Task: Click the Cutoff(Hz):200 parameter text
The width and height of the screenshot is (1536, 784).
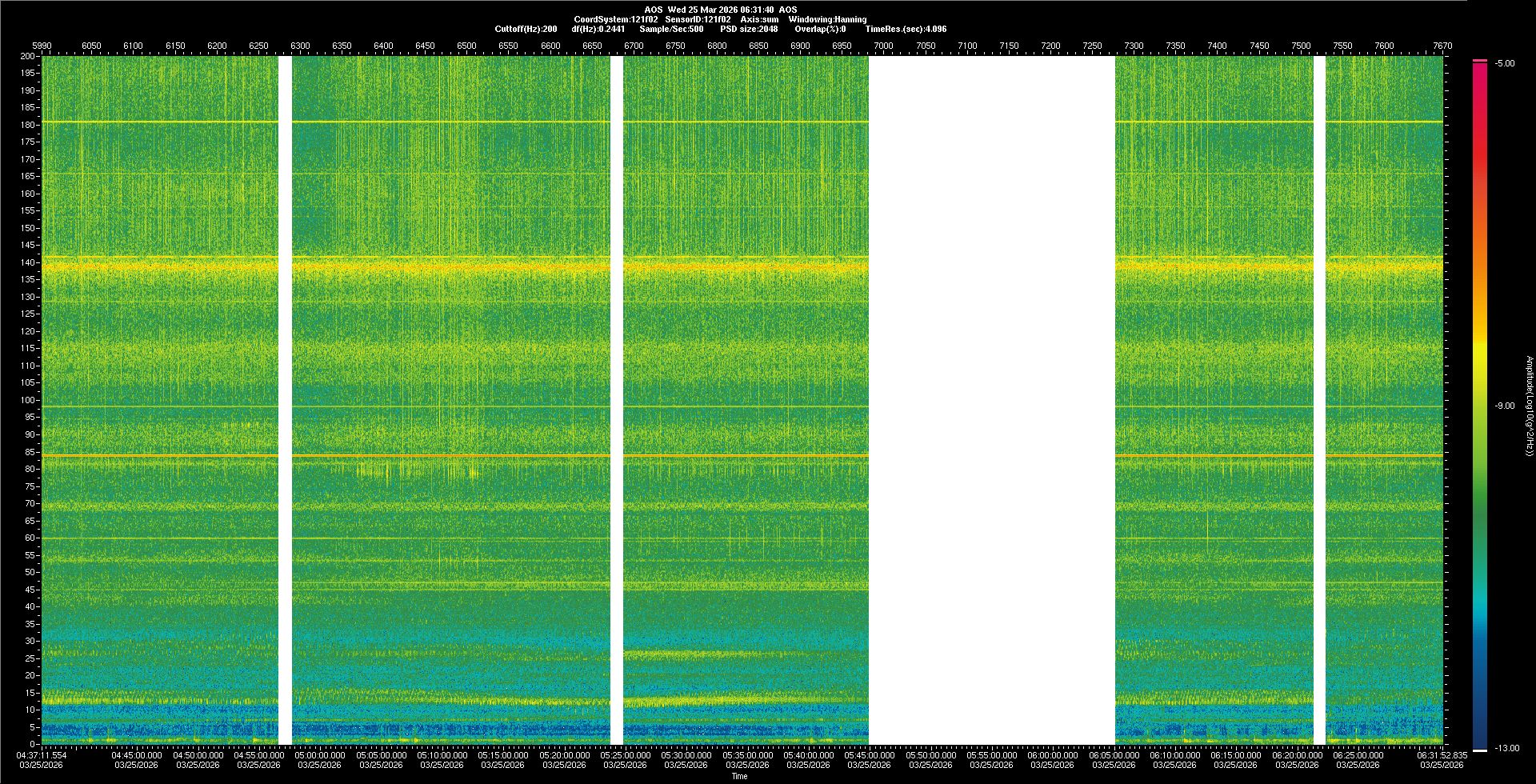Action: [x=526, y=29]
